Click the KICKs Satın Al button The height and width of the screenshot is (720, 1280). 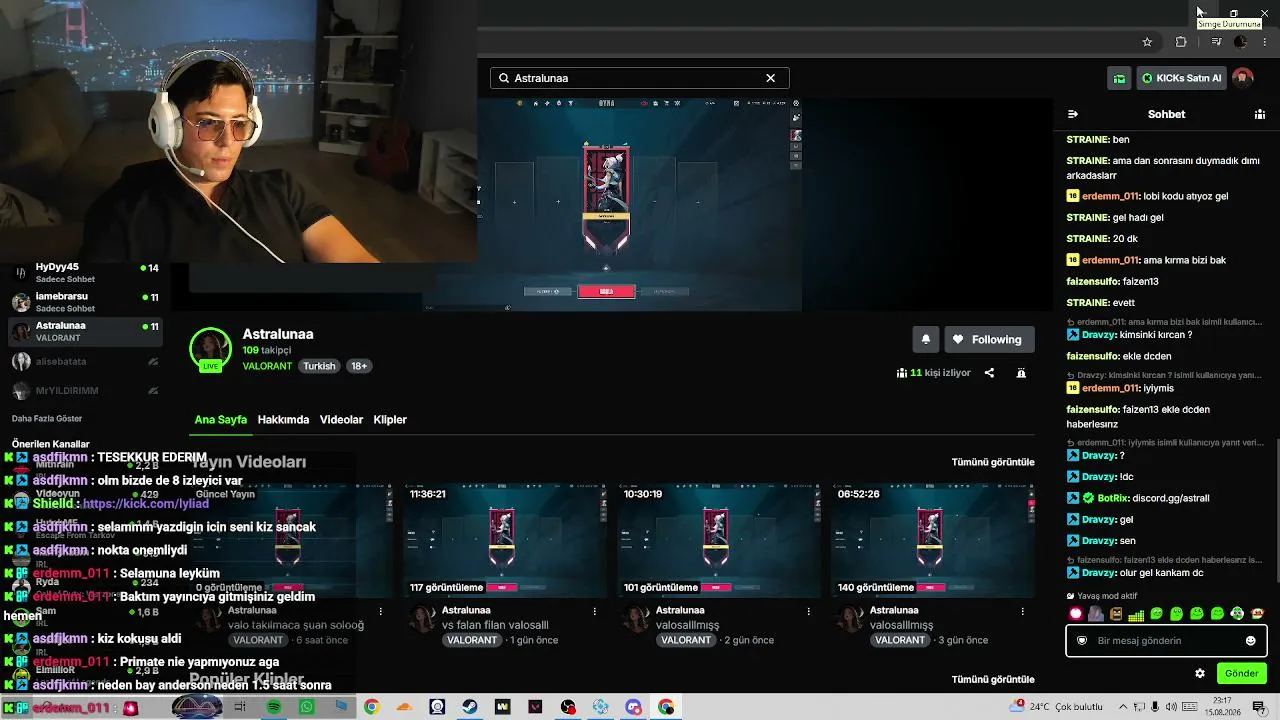(x=1182, y=78)
